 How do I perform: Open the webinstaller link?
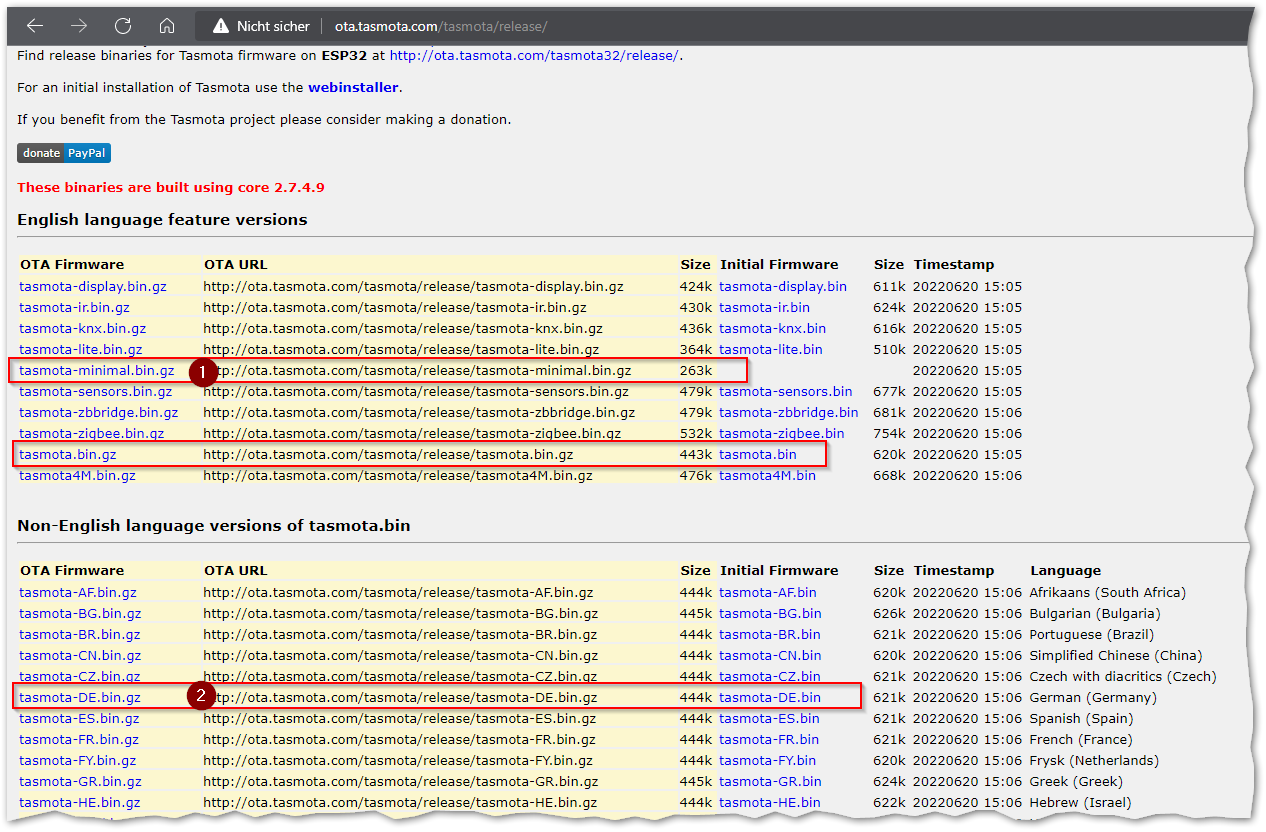coord(353,88)
